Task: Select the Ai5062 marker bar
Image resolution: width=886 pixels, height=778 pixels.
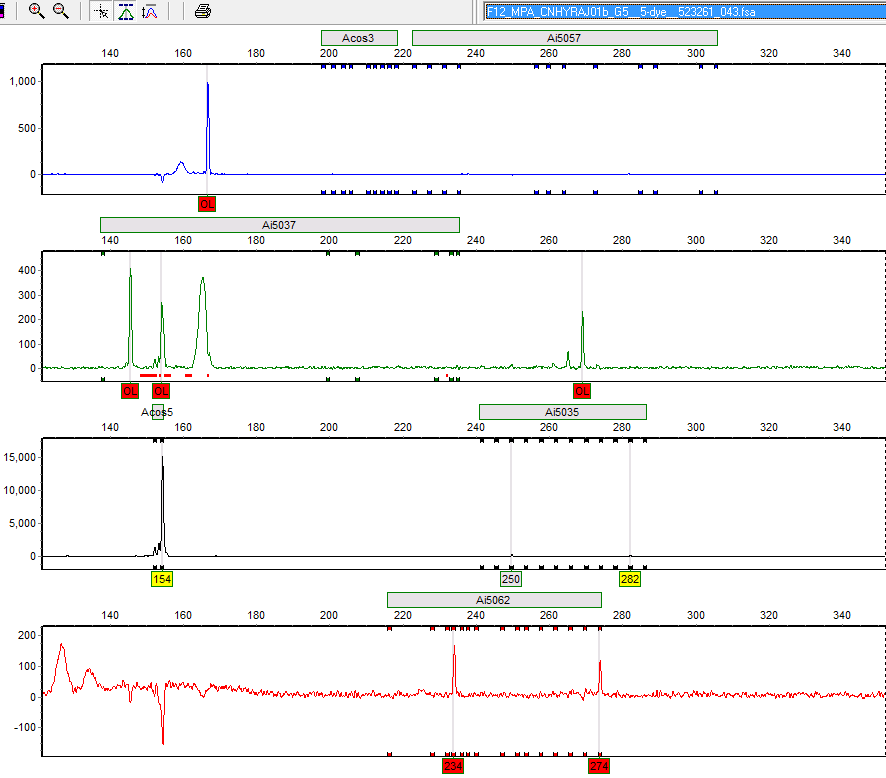Action: [x=494, y=600]
